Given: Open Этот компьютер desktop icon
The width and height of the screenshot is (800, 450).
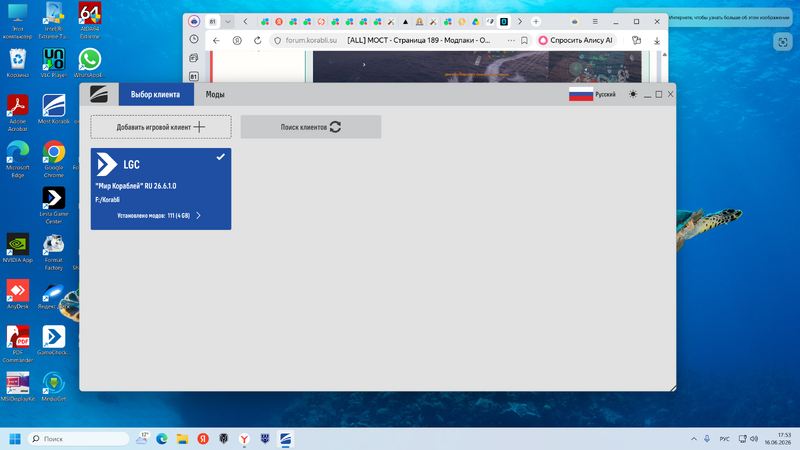Looking at the screenshot, I should coord(17,20).
